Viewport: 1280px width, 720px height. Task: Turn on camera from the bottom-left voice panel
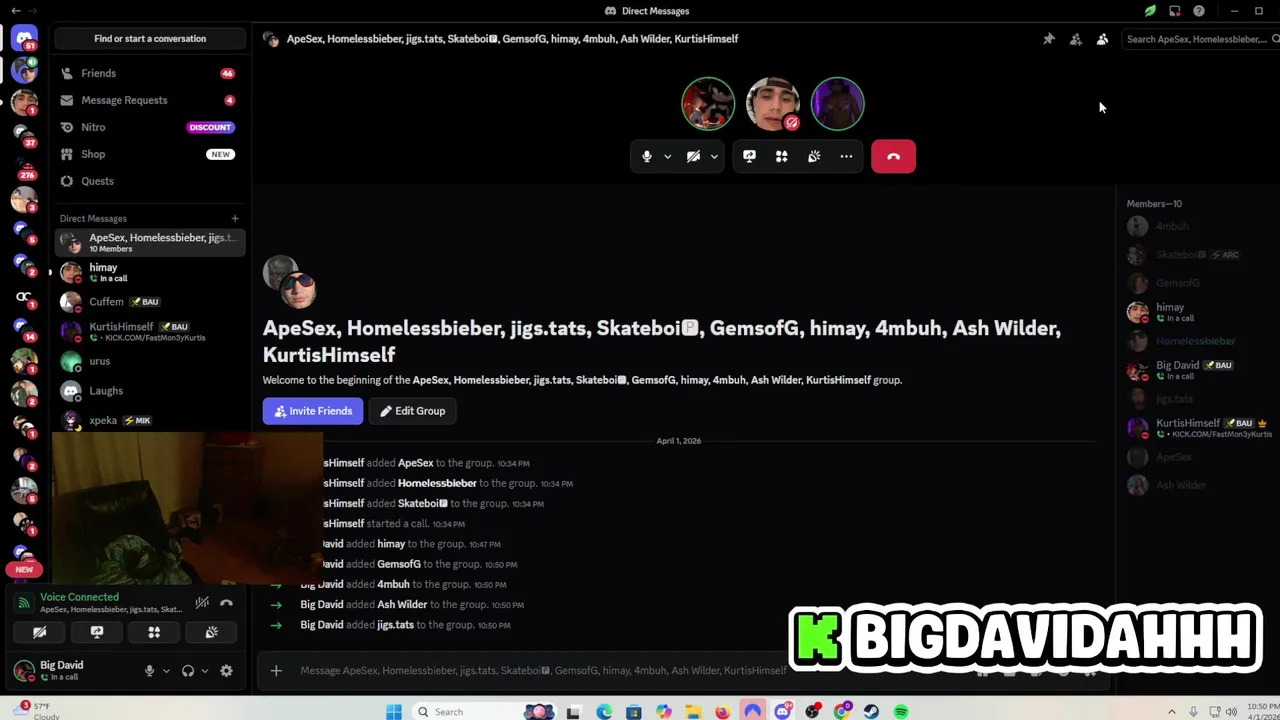point(39,632)
